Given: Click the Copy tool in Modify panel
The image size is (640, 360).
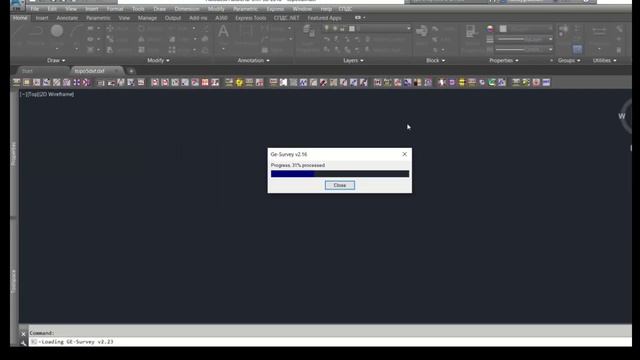Looking at the screenshot, I should (110, 39).
